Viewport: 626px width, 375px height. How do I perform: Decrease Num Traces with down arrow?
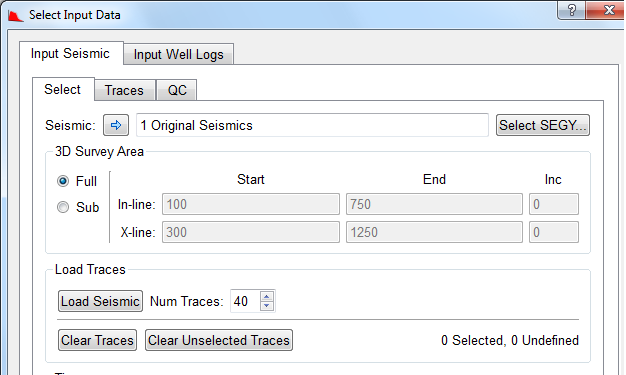[x=267, y=306]
